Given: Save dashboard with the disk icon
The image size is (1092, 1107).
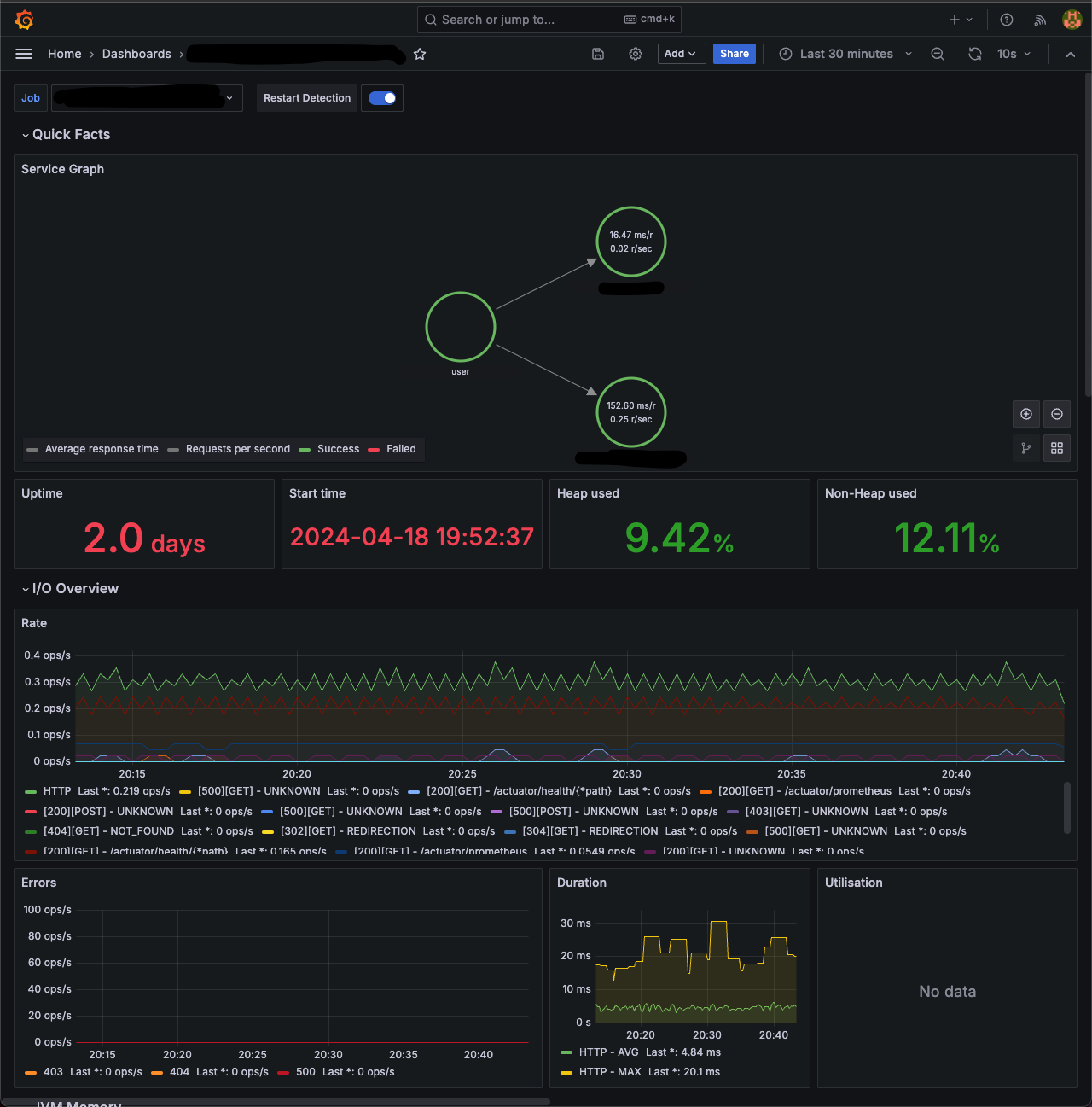Looking at the screenshot, I should pyautogui.click(x=598, y=54).
